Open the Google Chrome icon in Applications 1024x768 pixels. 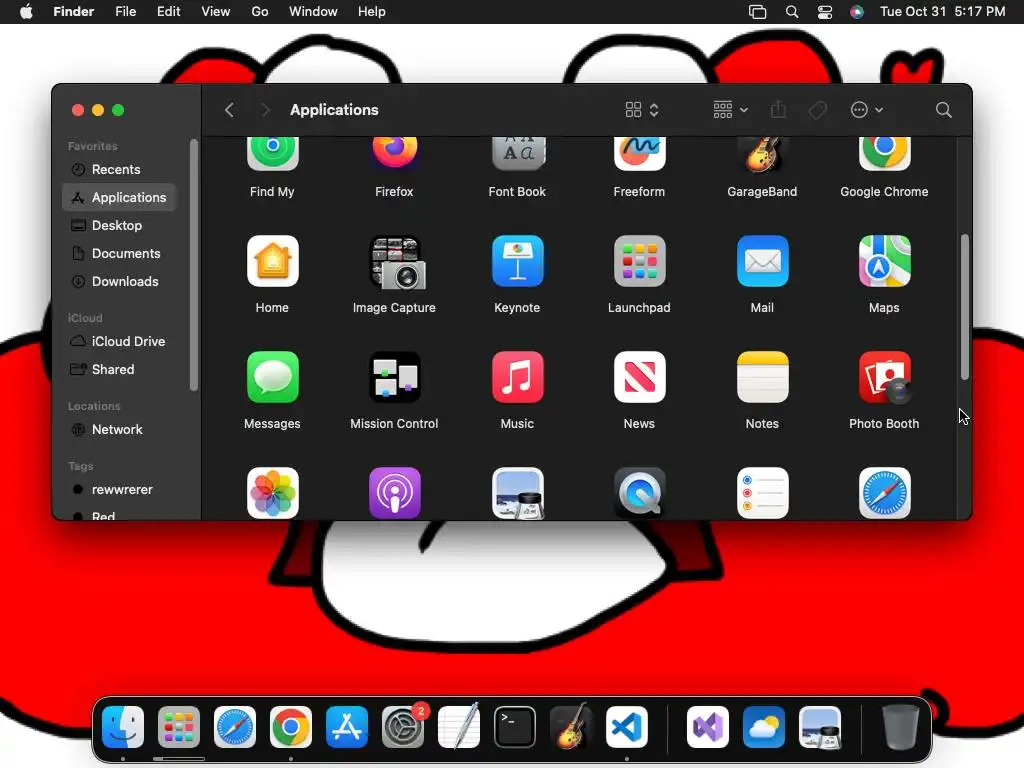pos(884,154)
